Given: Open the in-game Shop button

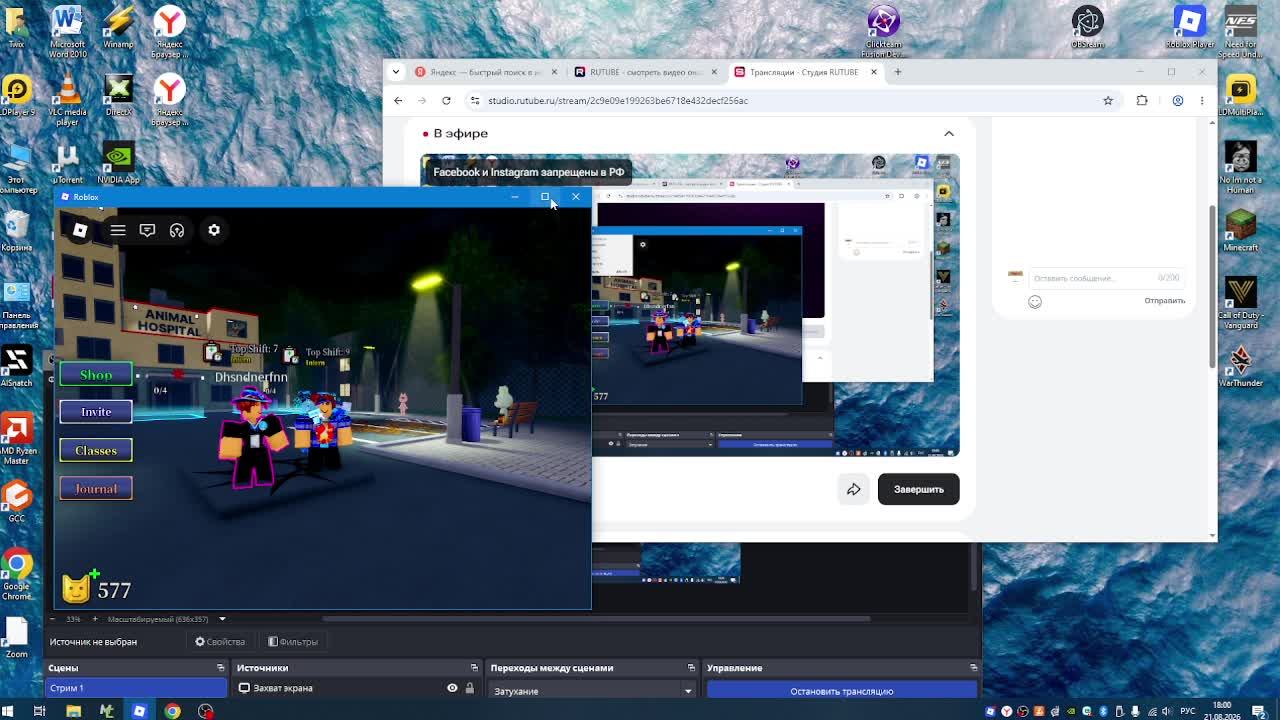Looking at the screenshot, I should pos(96,375).
